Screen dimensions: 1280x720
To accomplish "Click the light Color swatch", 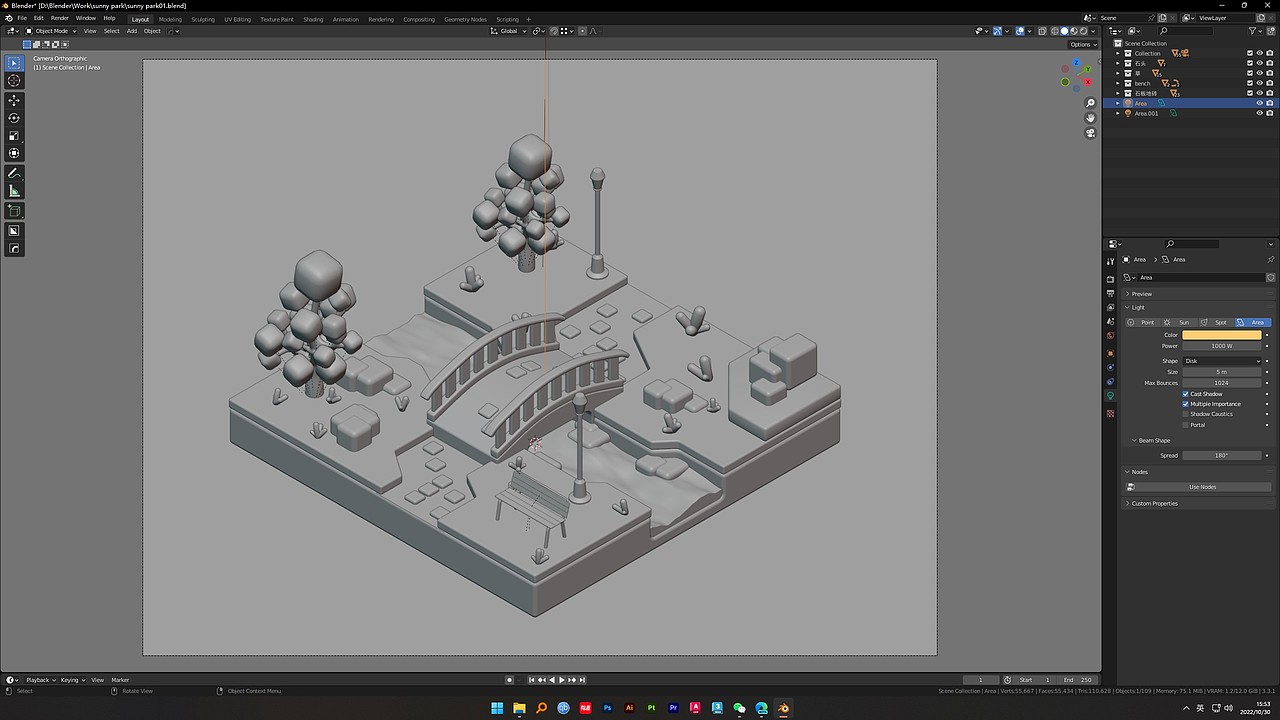I will coord(1222,335).
